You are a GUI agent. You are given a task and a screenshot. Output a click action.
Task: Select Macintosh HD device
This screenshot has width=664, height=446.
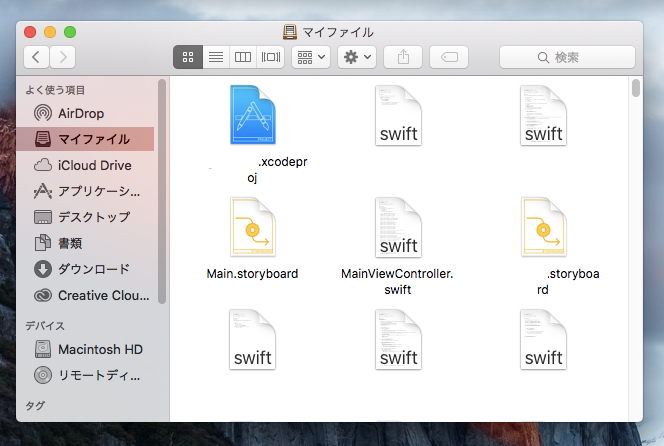click(x=85, y=349)
